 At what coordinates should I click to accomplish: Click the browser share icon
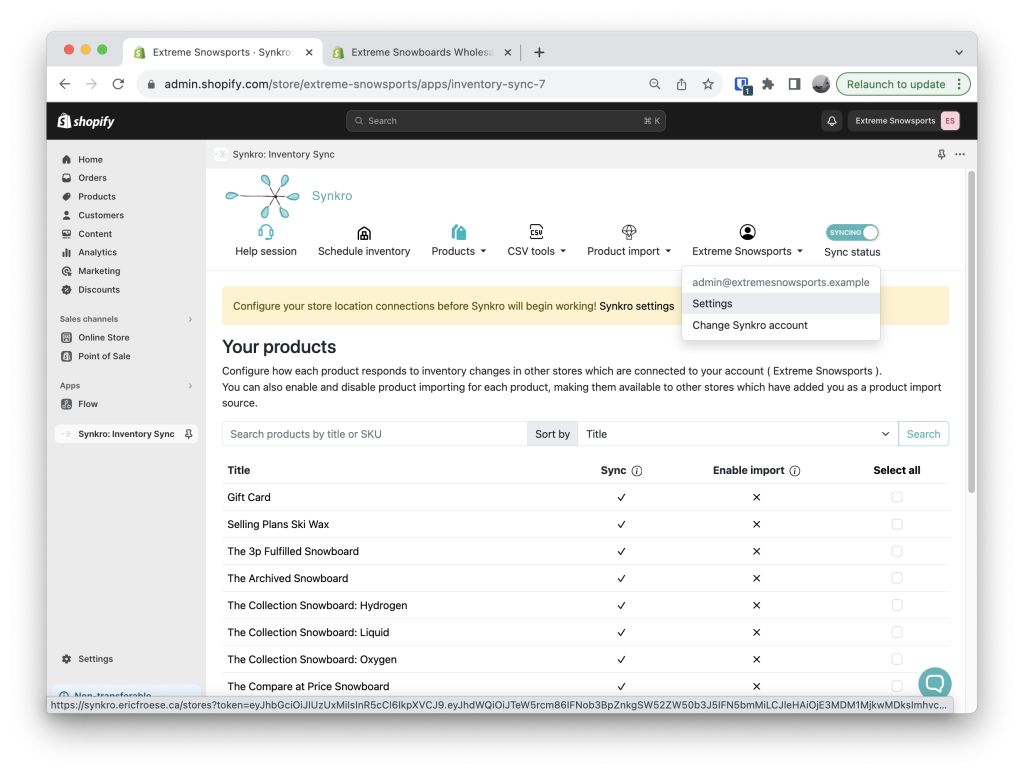coord(681,84)
